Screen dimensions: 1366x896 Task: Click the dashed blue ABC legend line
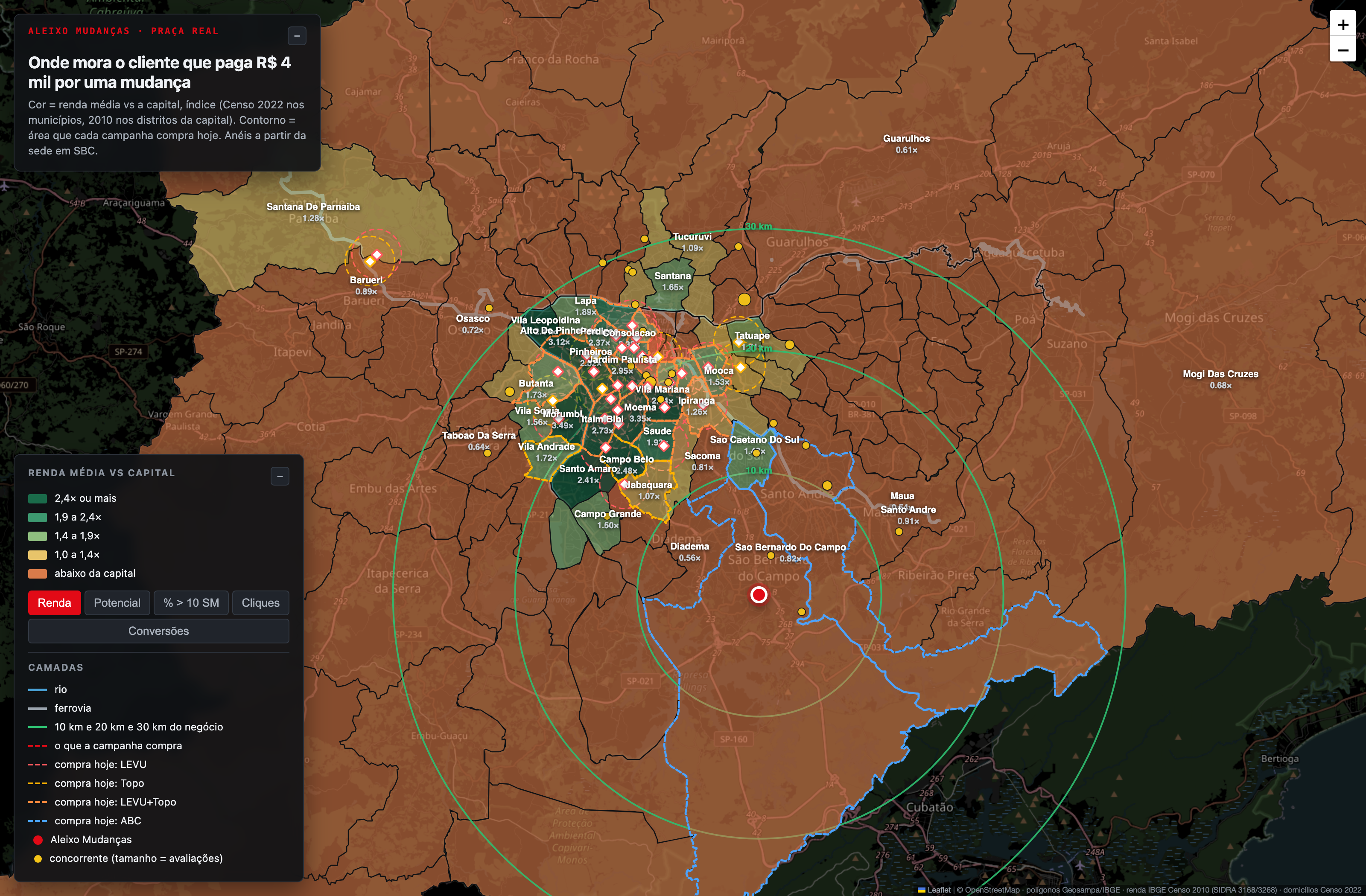(37, 821)
